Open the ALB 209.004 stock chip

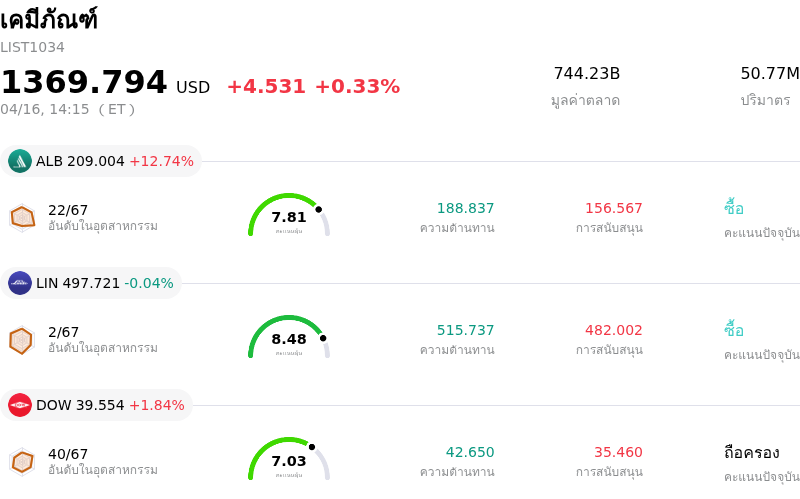(x=114, y=161)
